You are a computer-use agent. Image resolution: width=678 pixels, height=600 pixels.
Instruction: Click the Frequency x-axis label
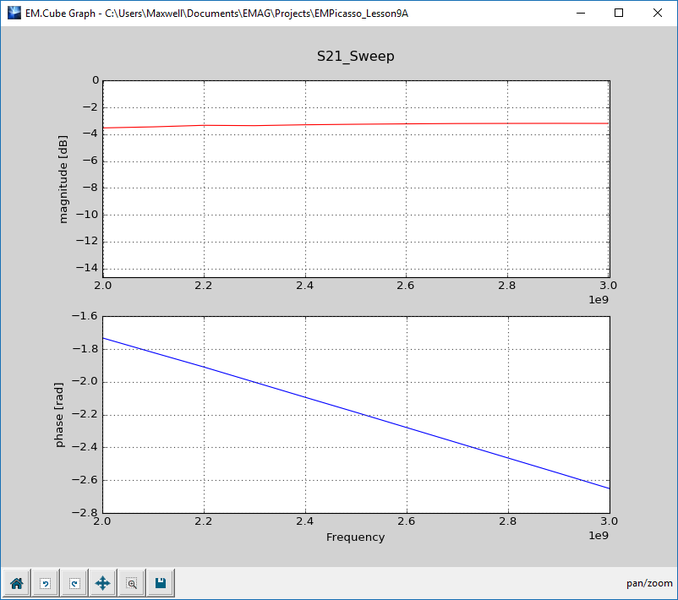coord(355,537)
